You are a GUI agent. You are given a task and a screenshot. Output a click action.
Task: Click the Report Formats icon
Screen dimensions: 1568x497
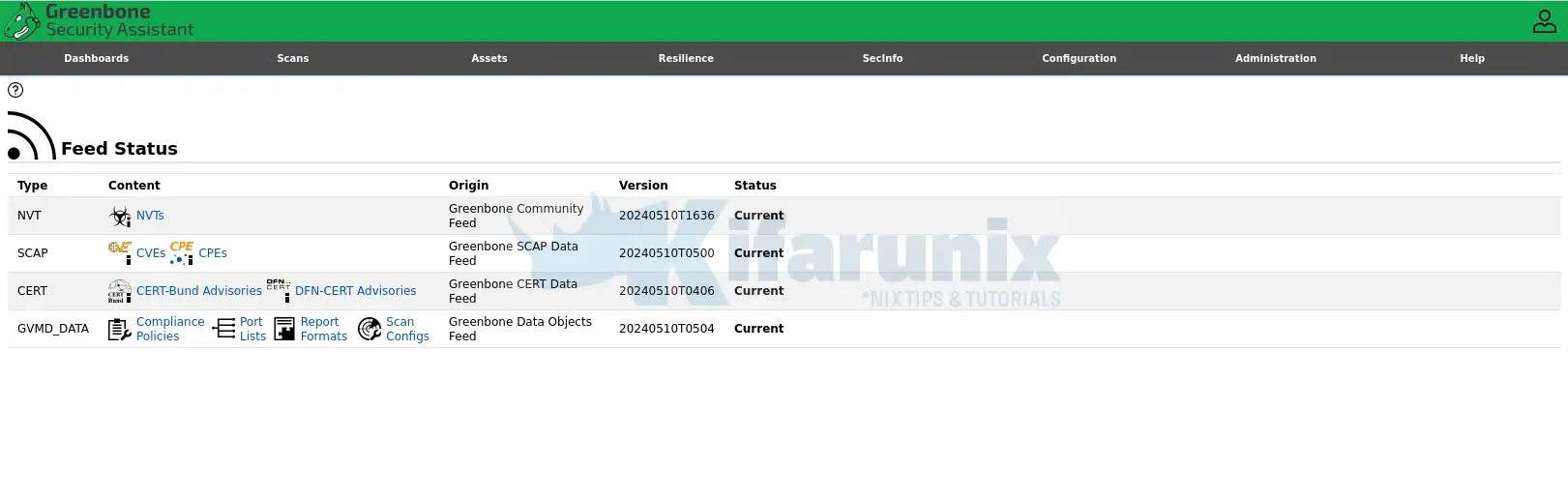tap(284, 329)
